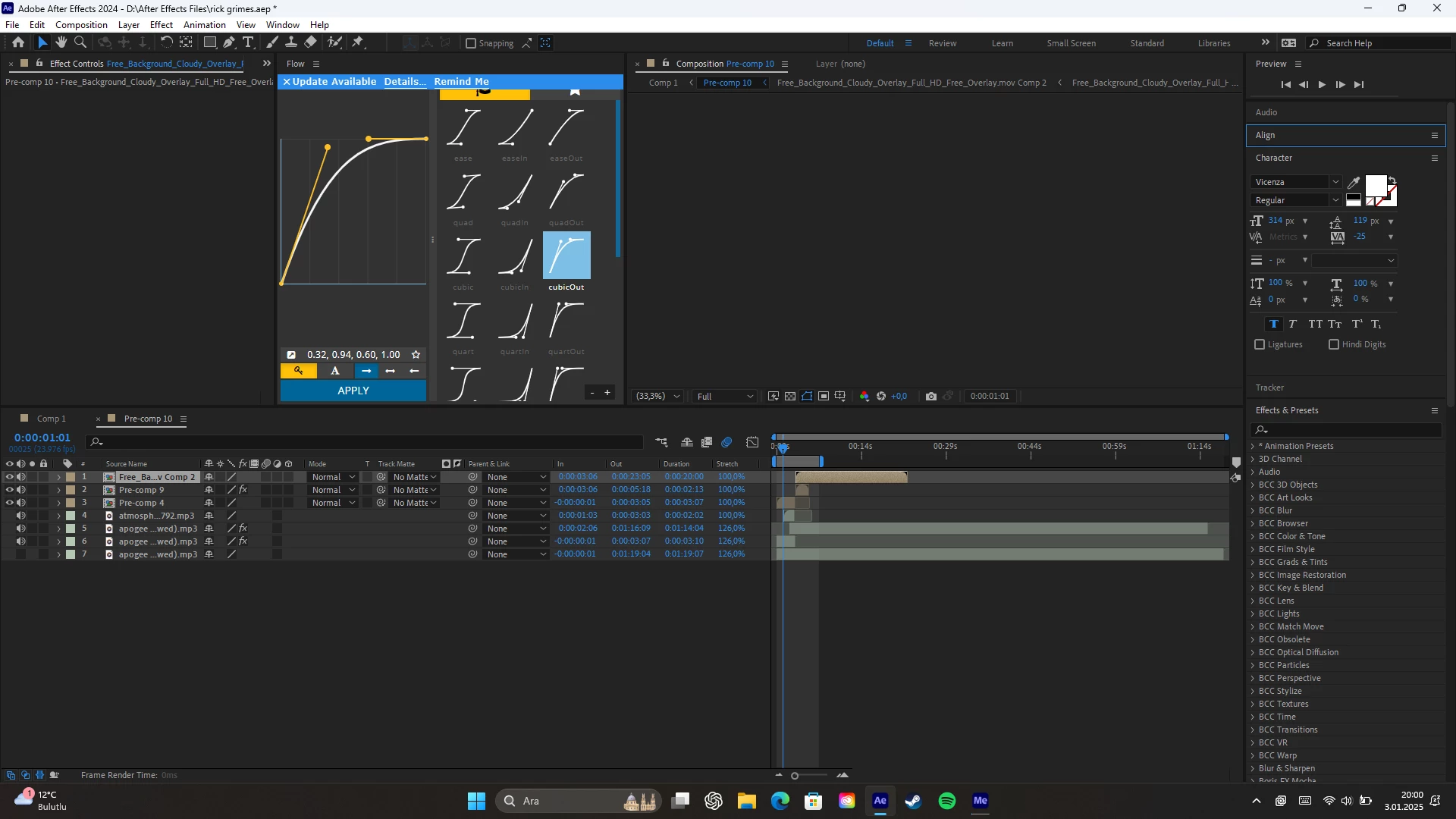
Task: Select the Type tool
Action: coord(248,43)
